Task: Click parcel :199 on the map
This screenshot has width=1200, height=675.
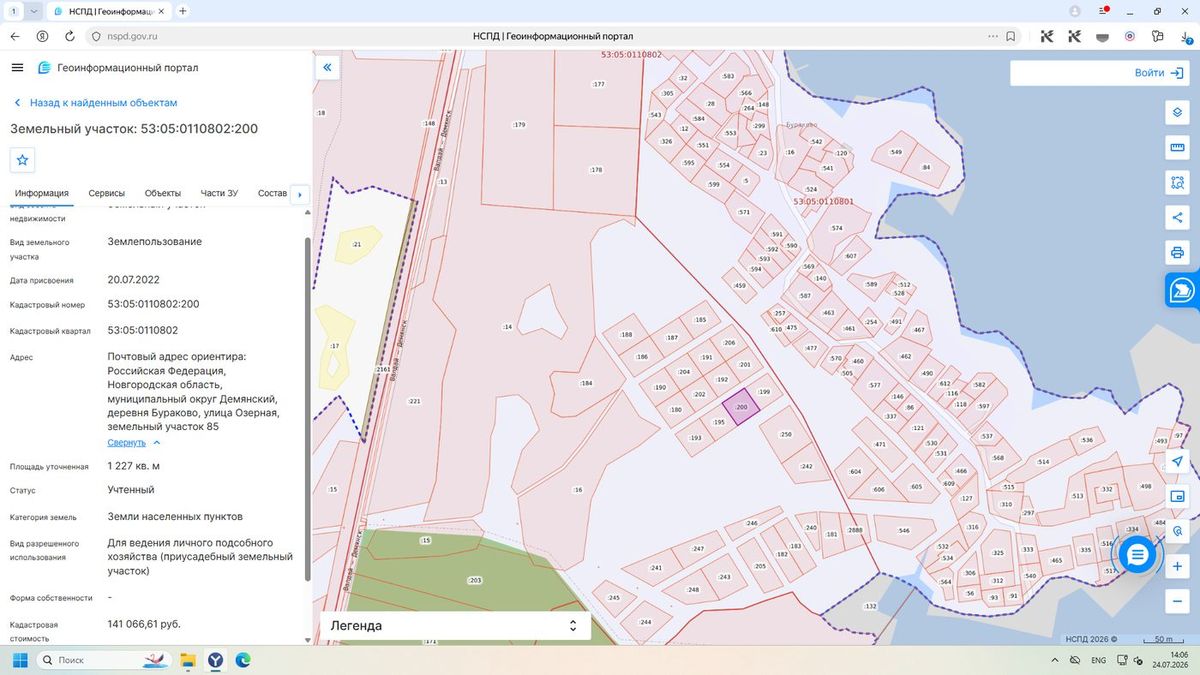Action: pos(764,391)
